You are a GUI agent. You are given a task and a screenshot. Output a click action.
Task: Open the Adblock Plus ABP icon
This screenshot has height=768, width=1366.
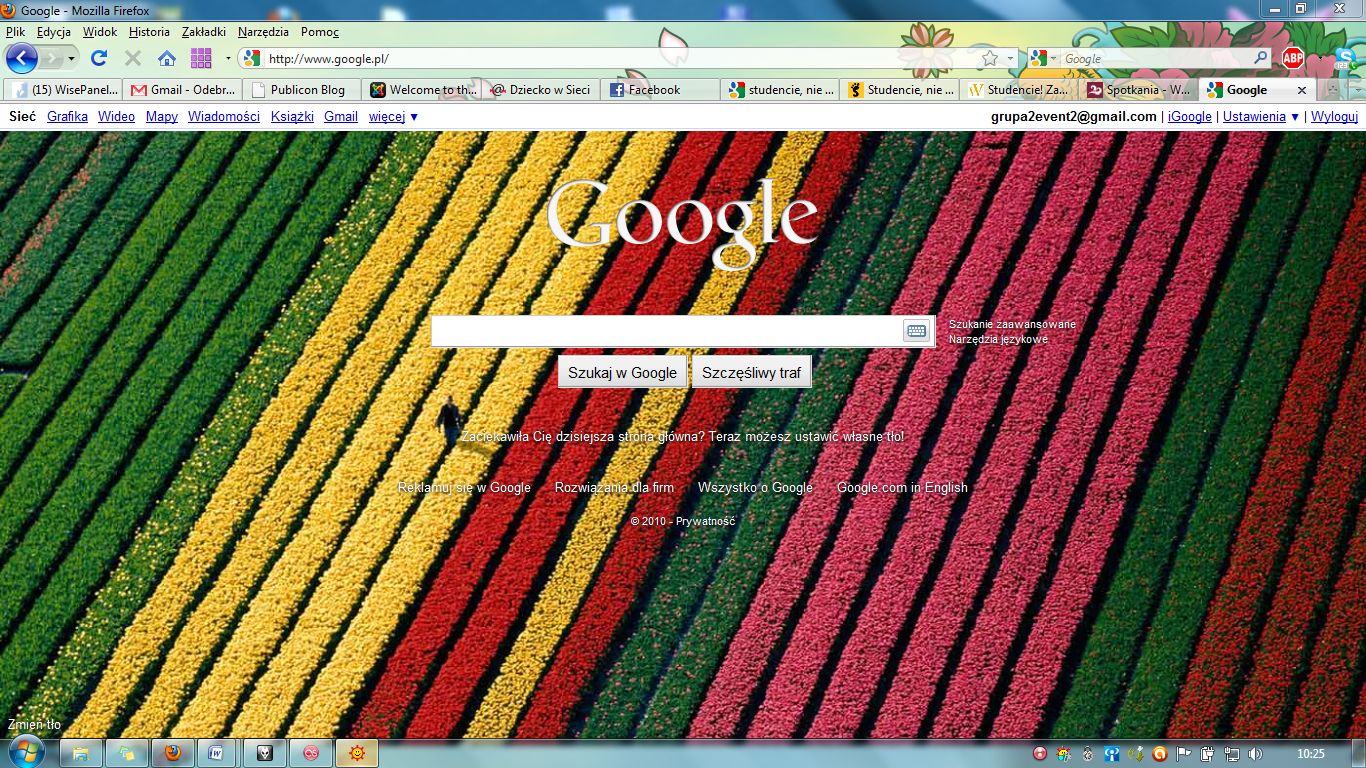coord(1293,58)
